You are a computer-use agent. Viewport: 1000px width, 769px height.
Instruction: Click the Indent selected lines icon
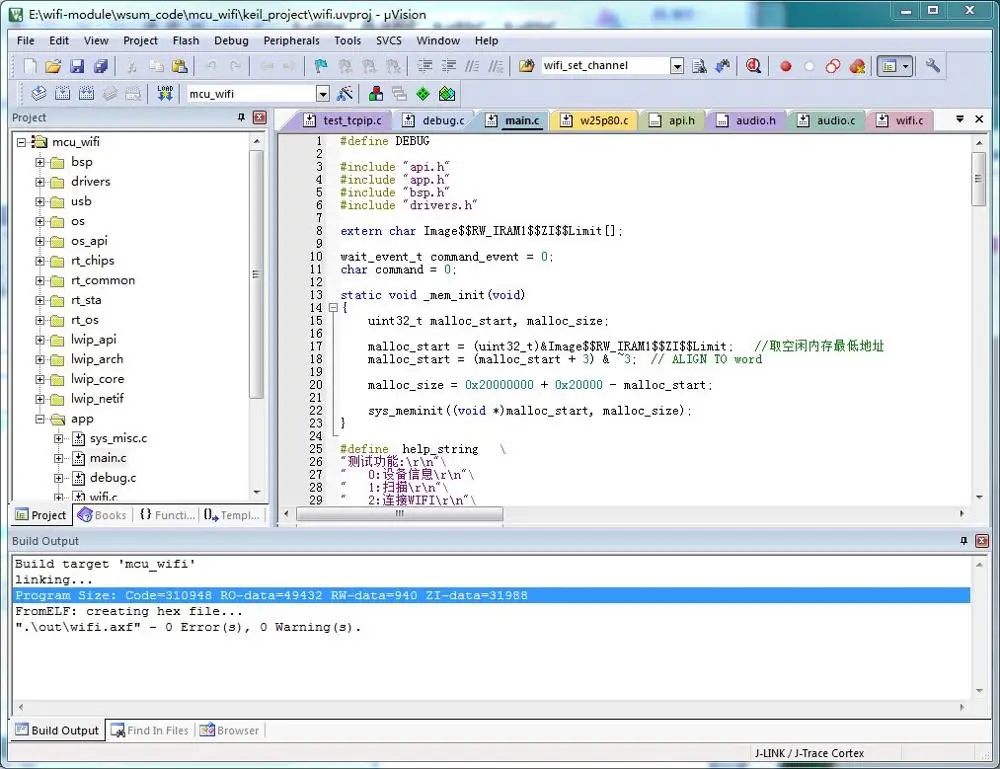425,66
